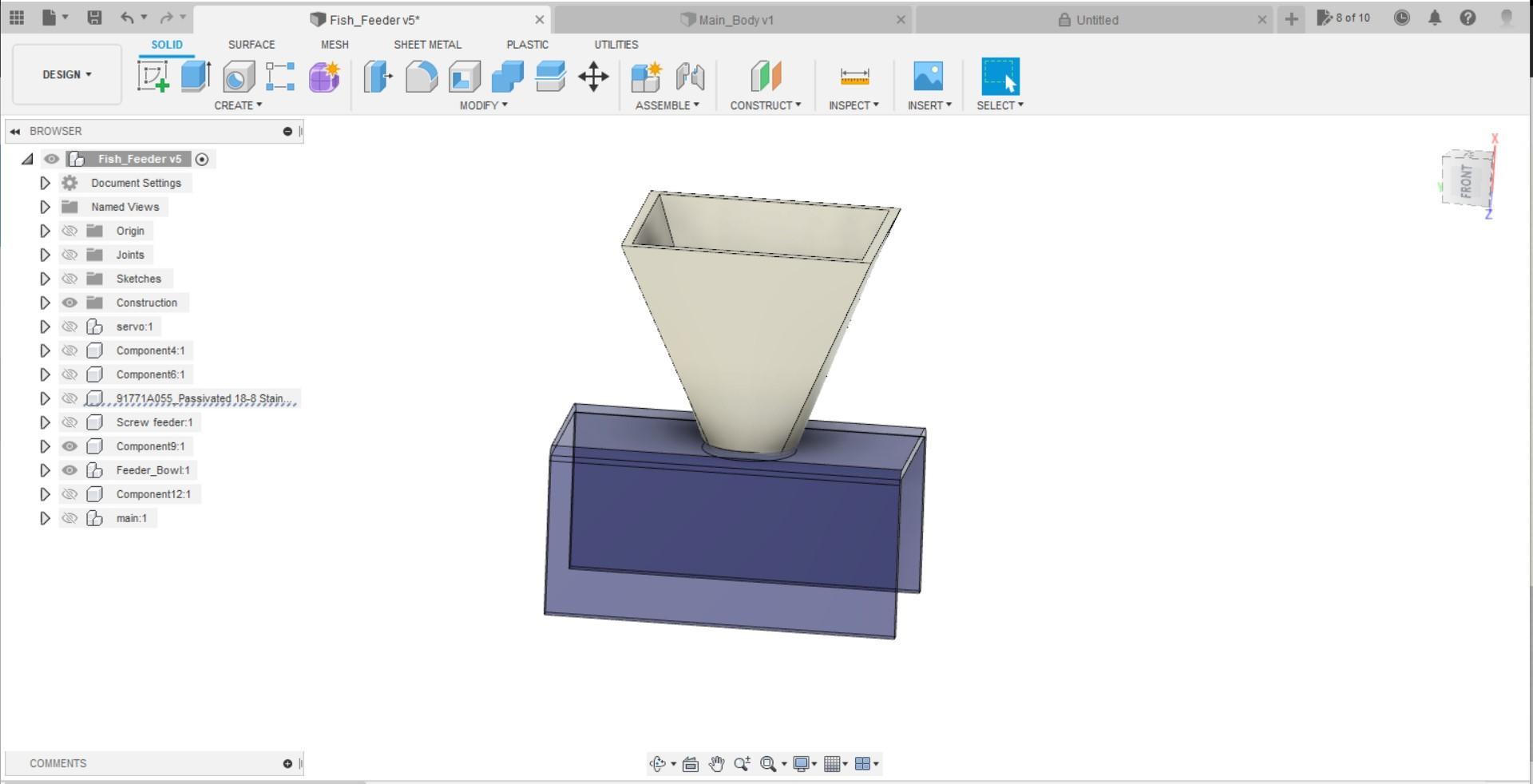The image size is (1533, 784).
Task: Expand the Document Settings node
Action: [45, 183]
